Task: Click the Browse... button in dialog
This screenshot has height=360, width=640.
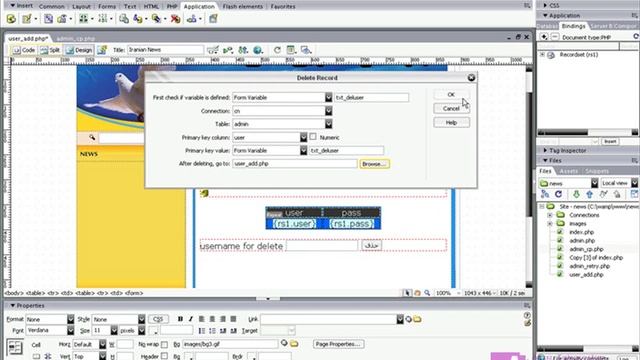Action: click(x=374, y=164)
